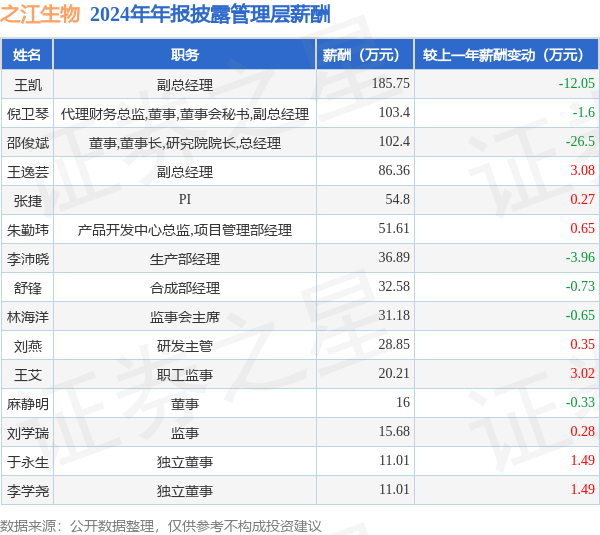
Task: Click the change value 0.35
Action: [x=582, y=344]
